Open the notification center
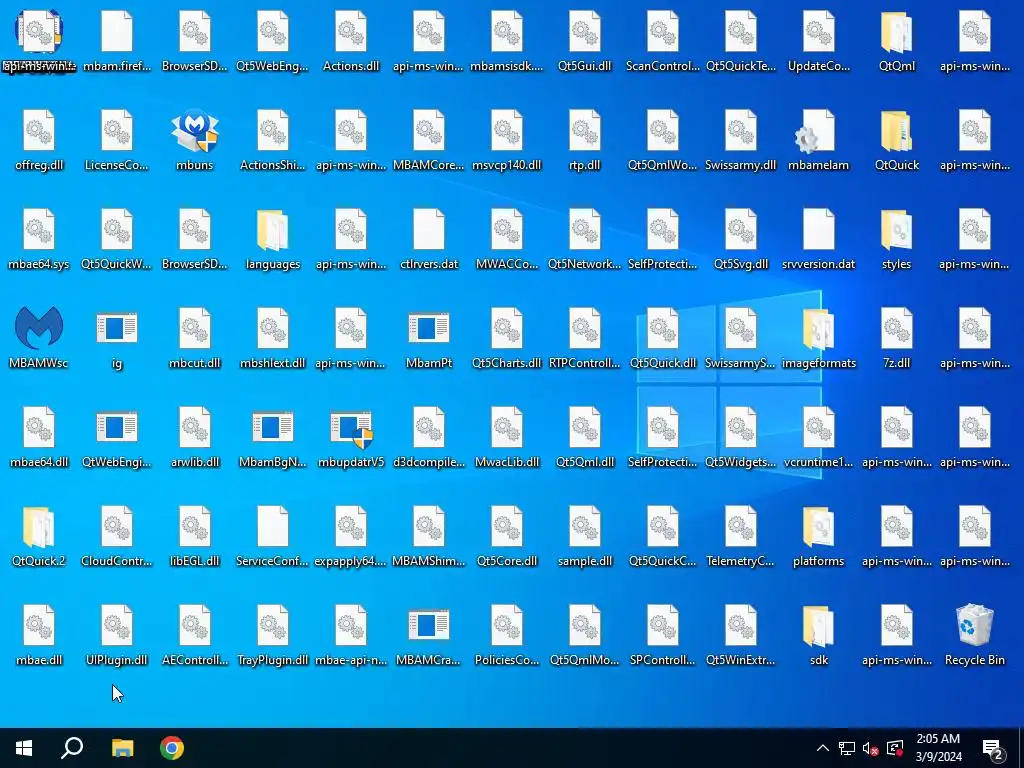This screenshot has width=1024, height=768. 994,748
